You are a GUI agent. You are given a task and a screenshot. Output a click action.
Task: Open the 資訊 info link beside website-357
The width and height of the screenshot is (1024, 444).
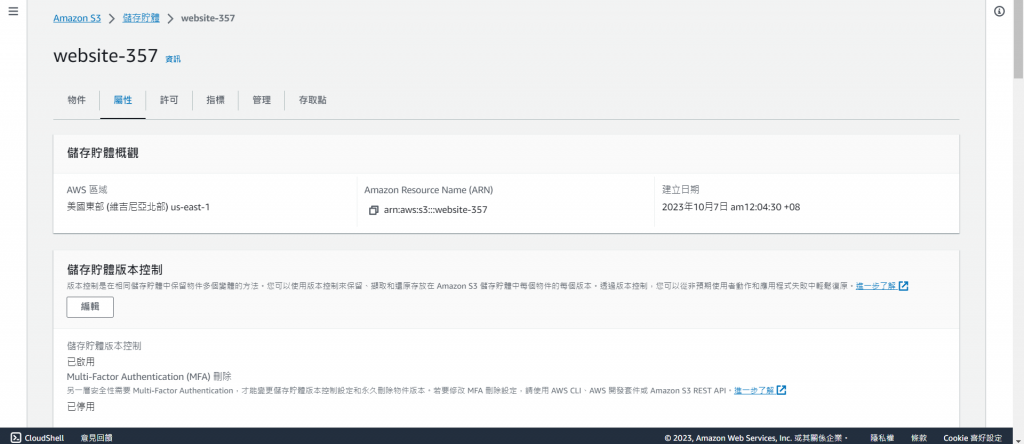pos(173,59)
